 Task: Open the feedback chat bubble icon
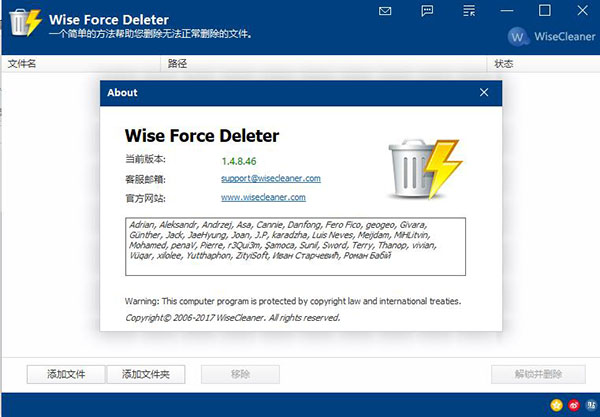[427, 11]
